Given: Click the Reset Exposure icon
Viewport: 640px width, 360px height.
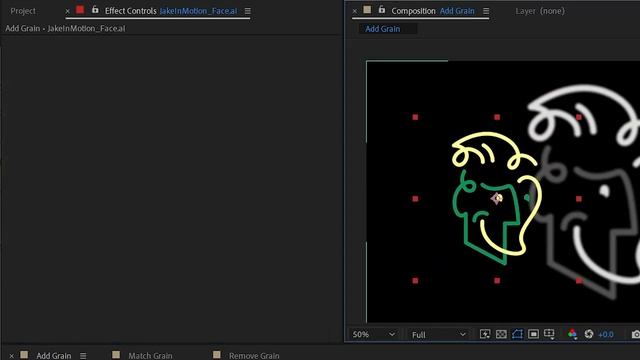Looking at the screenshot, I should click(589, 334).
